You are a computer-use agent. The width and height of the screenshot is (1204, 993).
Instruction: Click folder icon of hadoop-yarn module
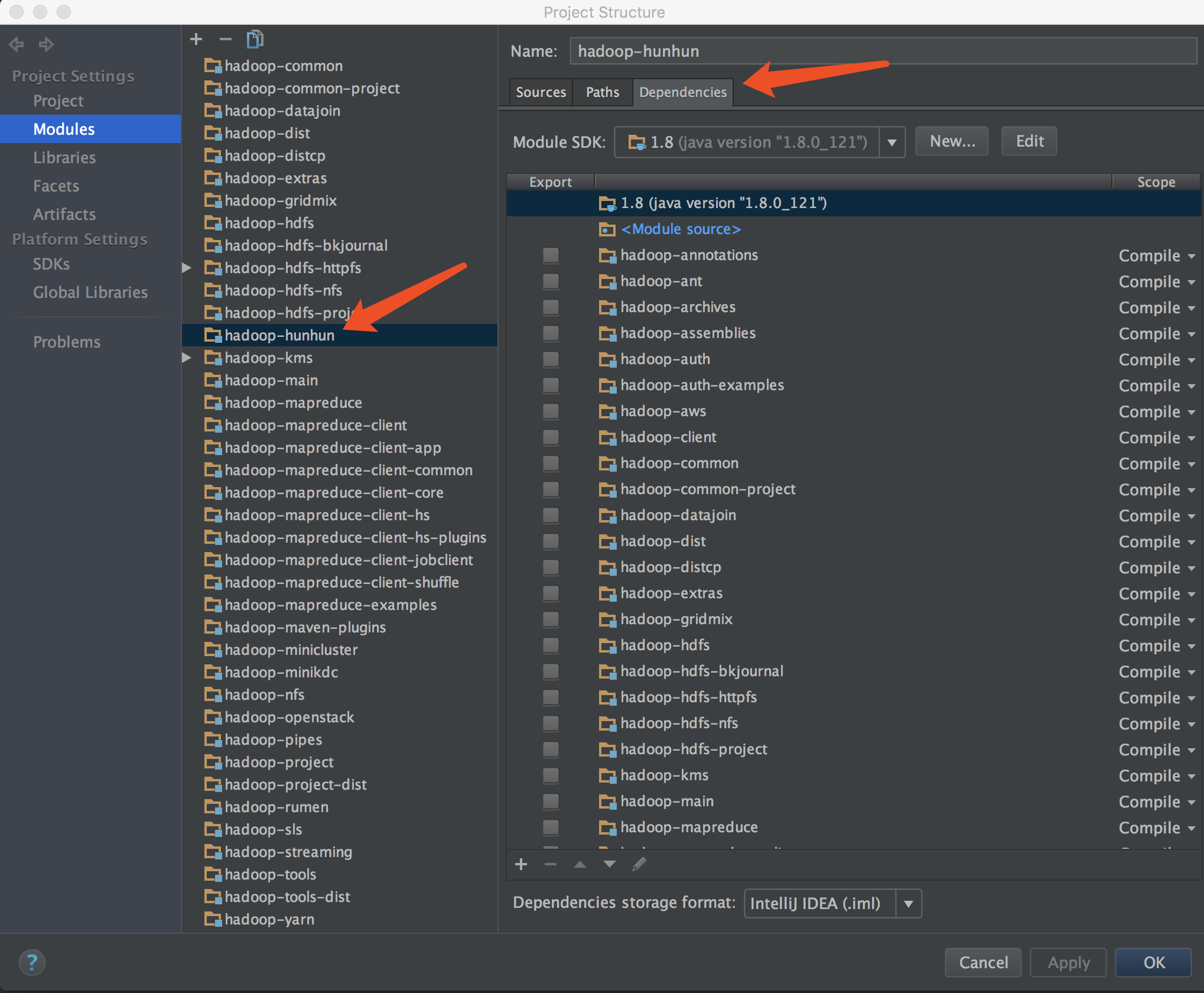pos(213,919)
